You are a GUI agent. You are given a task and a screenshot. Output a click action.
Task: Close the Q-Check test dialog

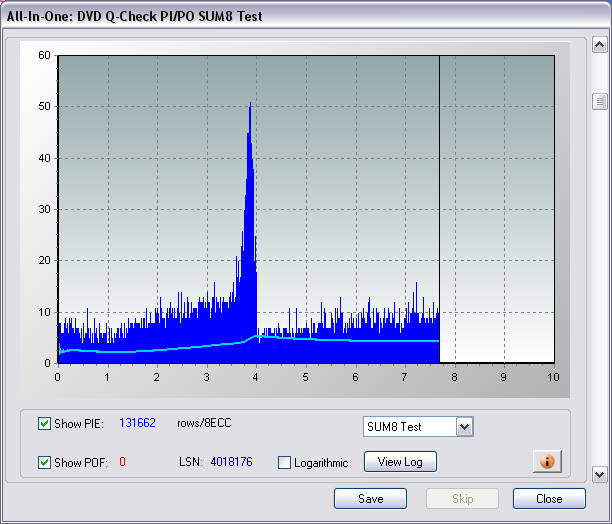tap(549, 499)
